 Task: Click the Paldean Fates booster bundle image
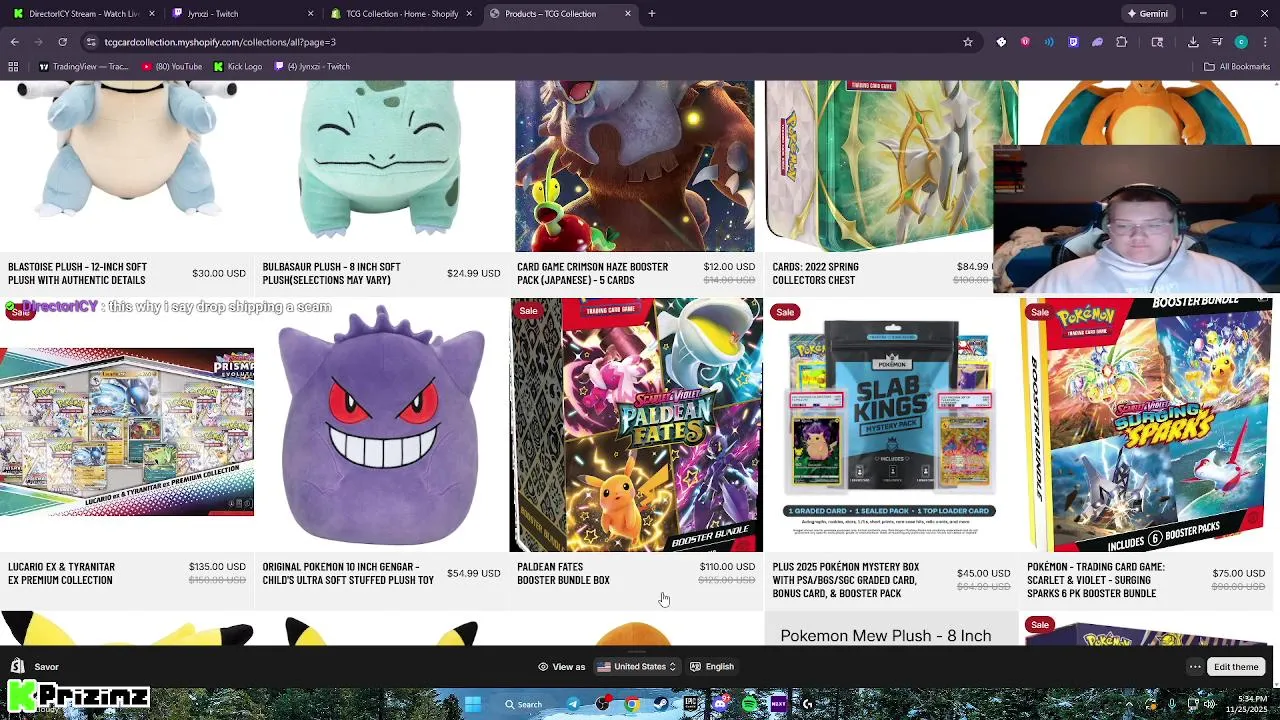click(636, 425)
